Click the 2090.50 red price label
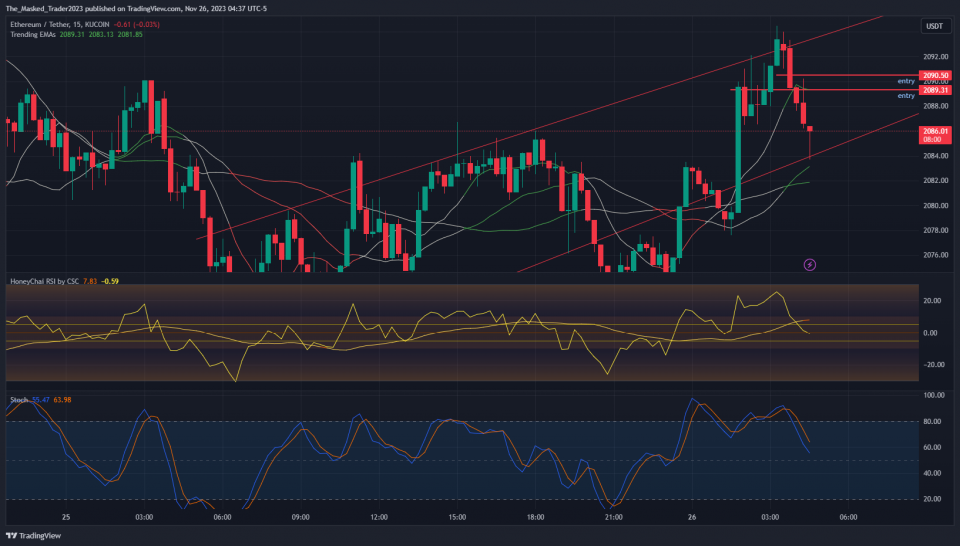This screenshot has height=546, width=960. tap(935, 76)
